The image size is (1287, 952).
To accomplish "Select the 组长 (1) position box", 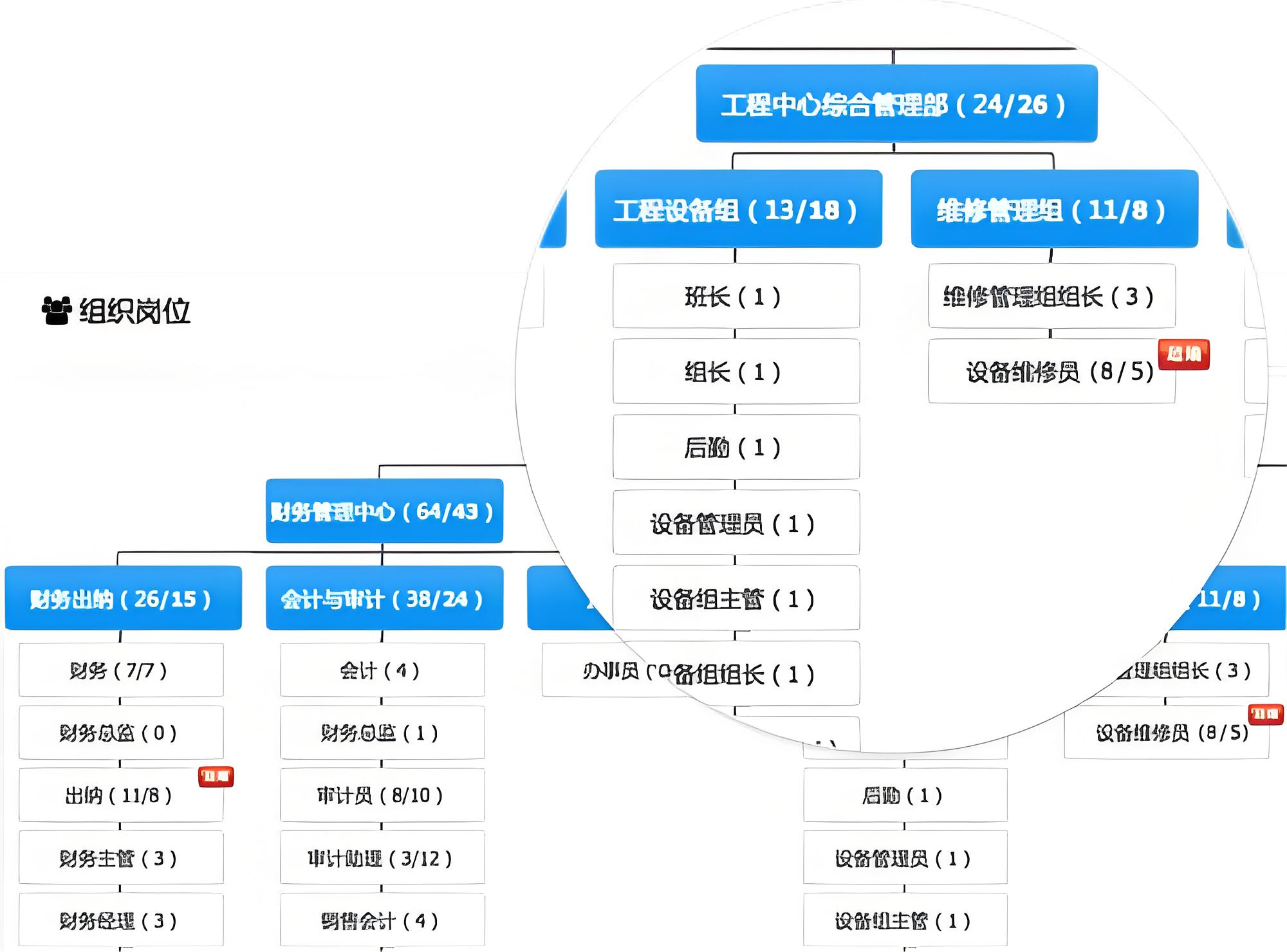I will pyautogui.click(x=737, y=371).
